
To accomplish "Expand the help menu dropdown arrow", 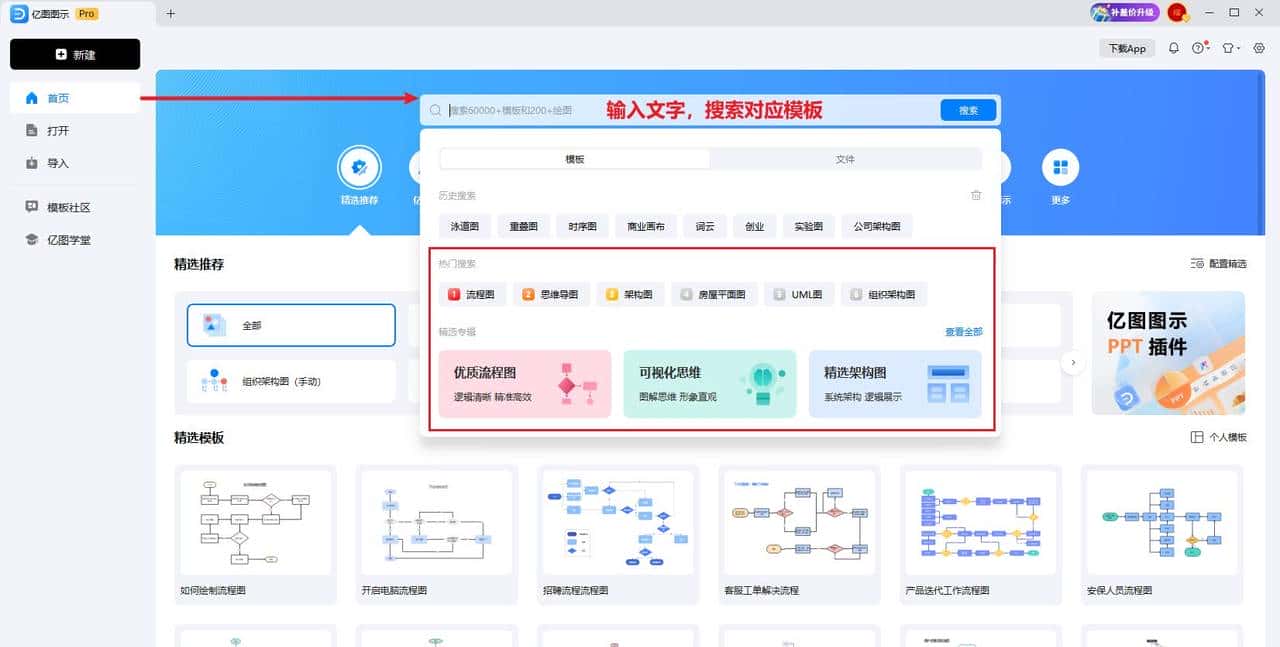I will click(x=1208, y=48).
